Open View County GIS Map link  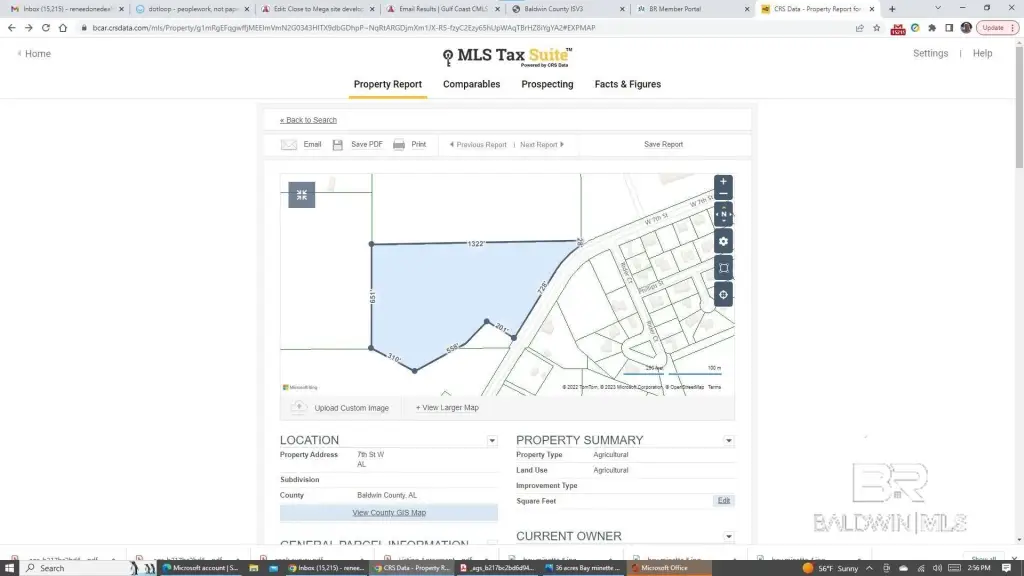click(x=389, y=513)
